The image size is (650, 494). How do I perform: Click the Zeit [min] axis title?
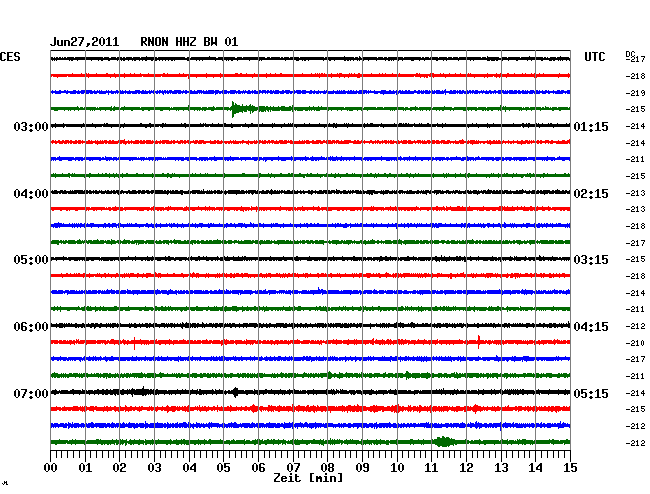pos(308,478)
